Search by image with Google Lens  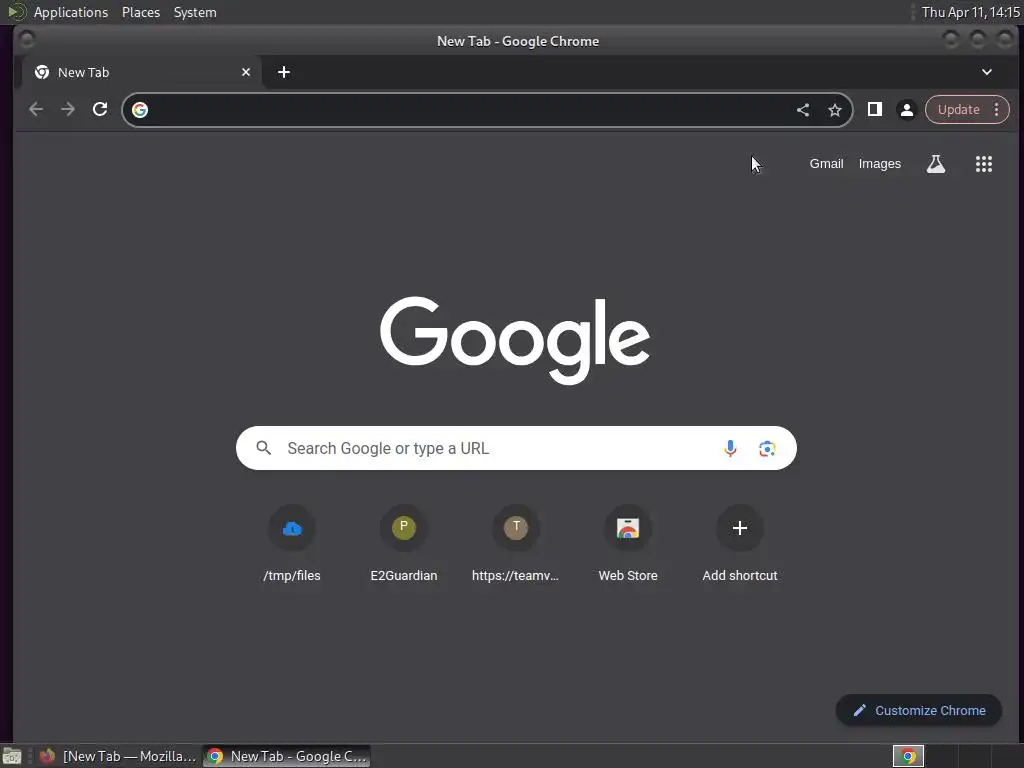(x=767, y=449)
